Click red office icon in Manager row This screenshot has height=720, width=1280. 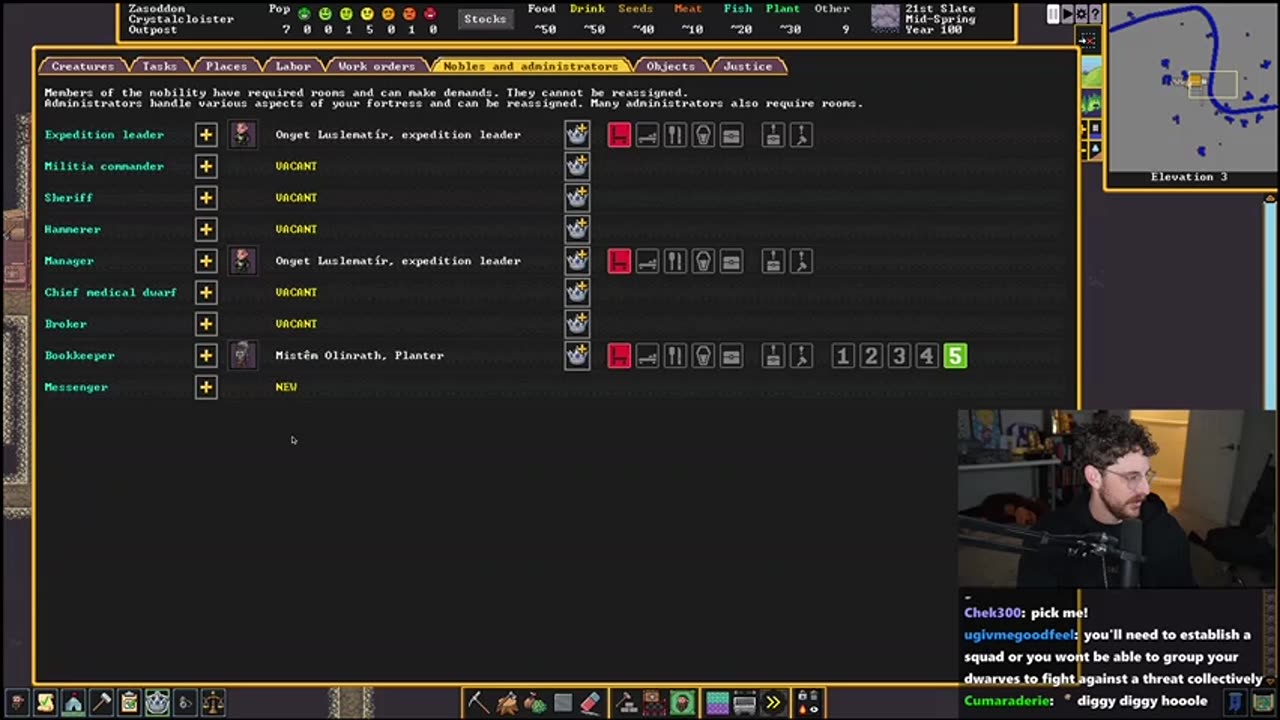(x=619, y=261)
